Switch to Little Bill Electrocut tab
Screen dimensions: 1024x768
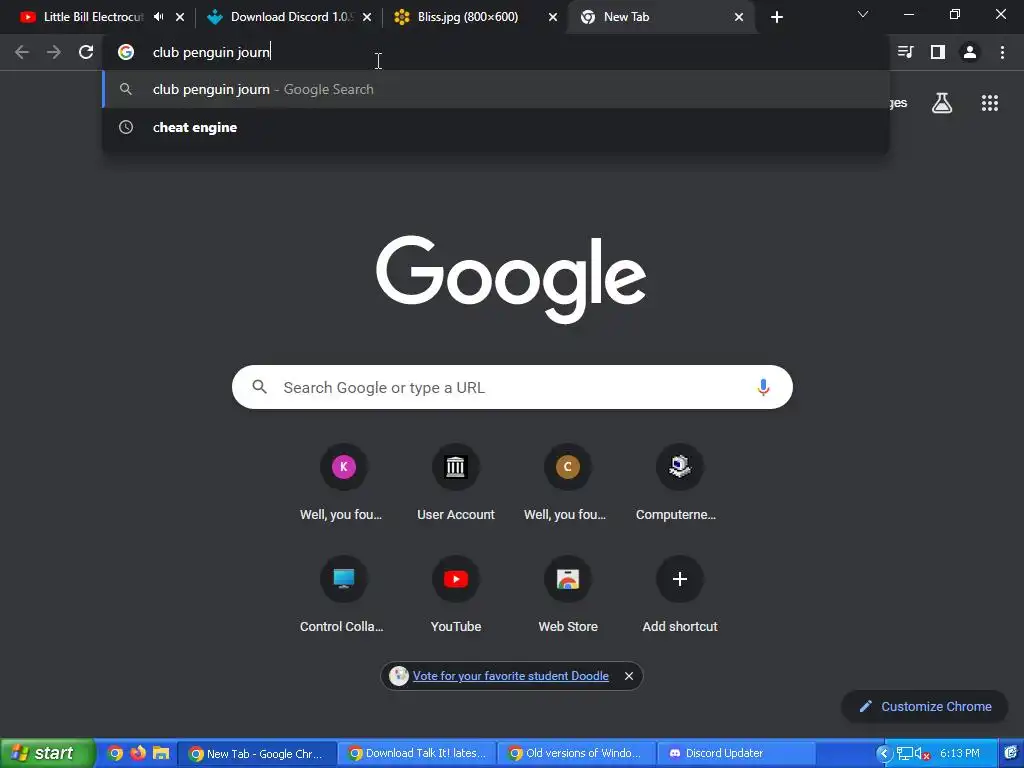(x=93, y=17)
